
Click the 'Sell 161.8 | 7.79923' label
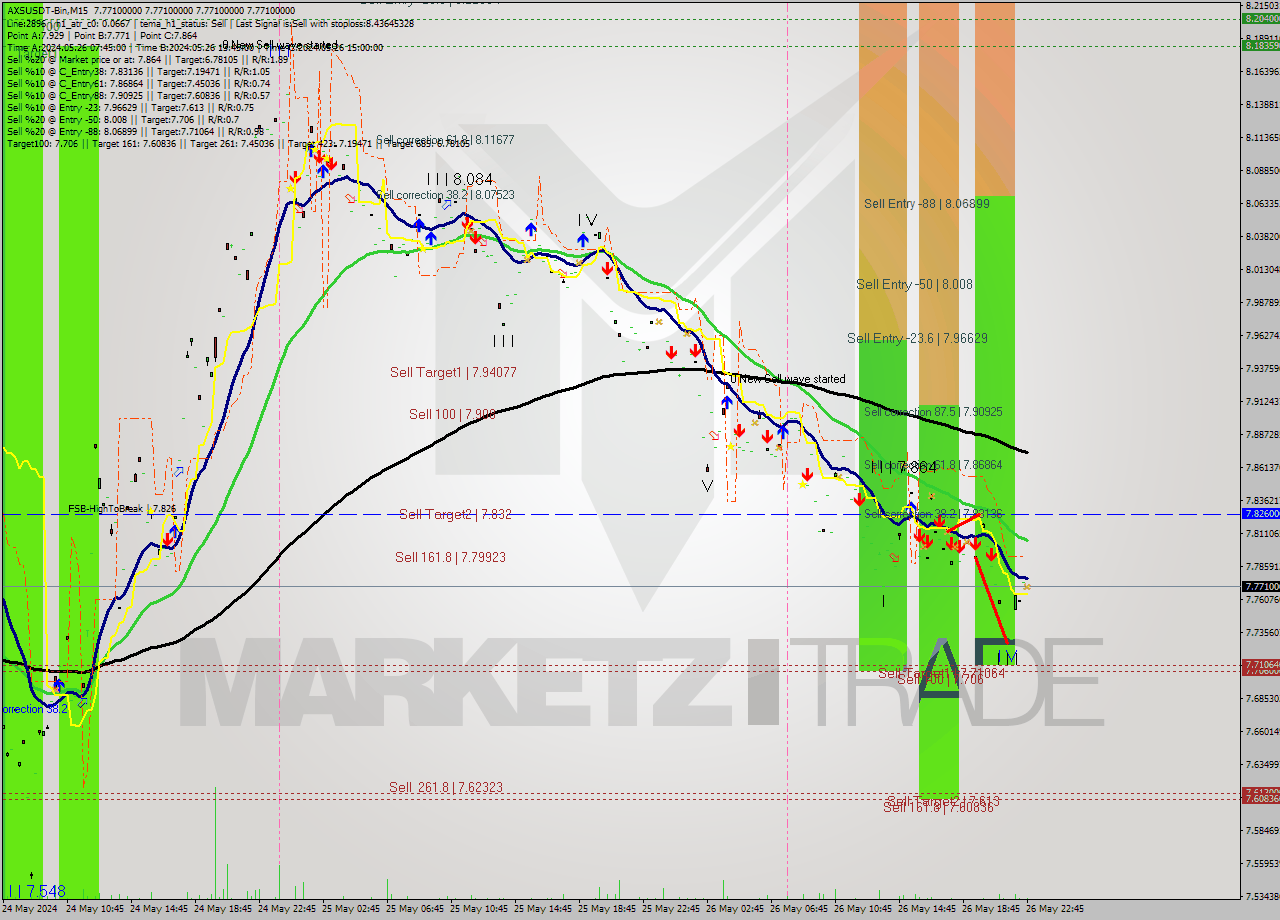tap(450, 558)
